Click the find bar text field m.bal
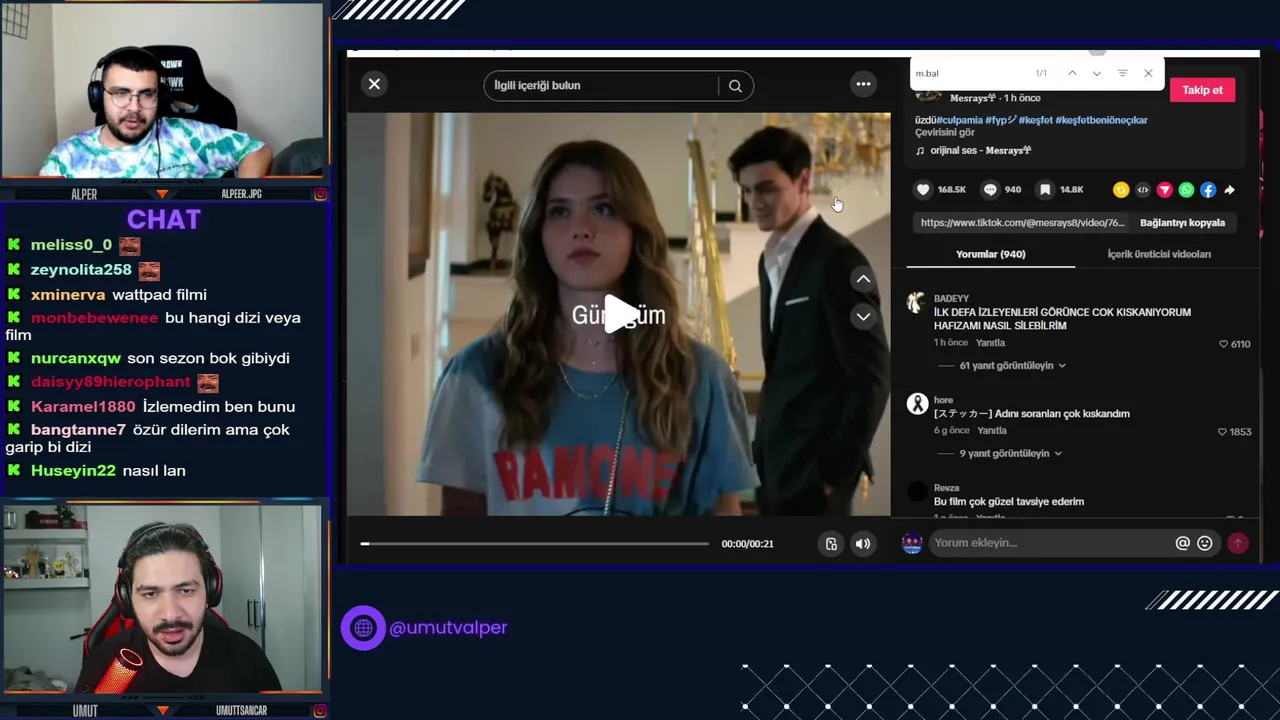This screenshot has width=1280, height=720. 970,73
